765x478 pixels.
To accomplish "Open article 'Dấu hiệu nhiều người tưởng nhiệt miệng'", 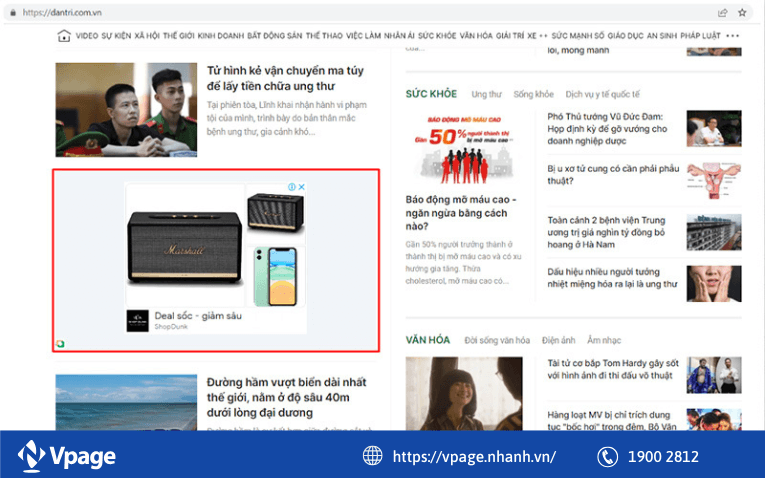I will [612, 278].
